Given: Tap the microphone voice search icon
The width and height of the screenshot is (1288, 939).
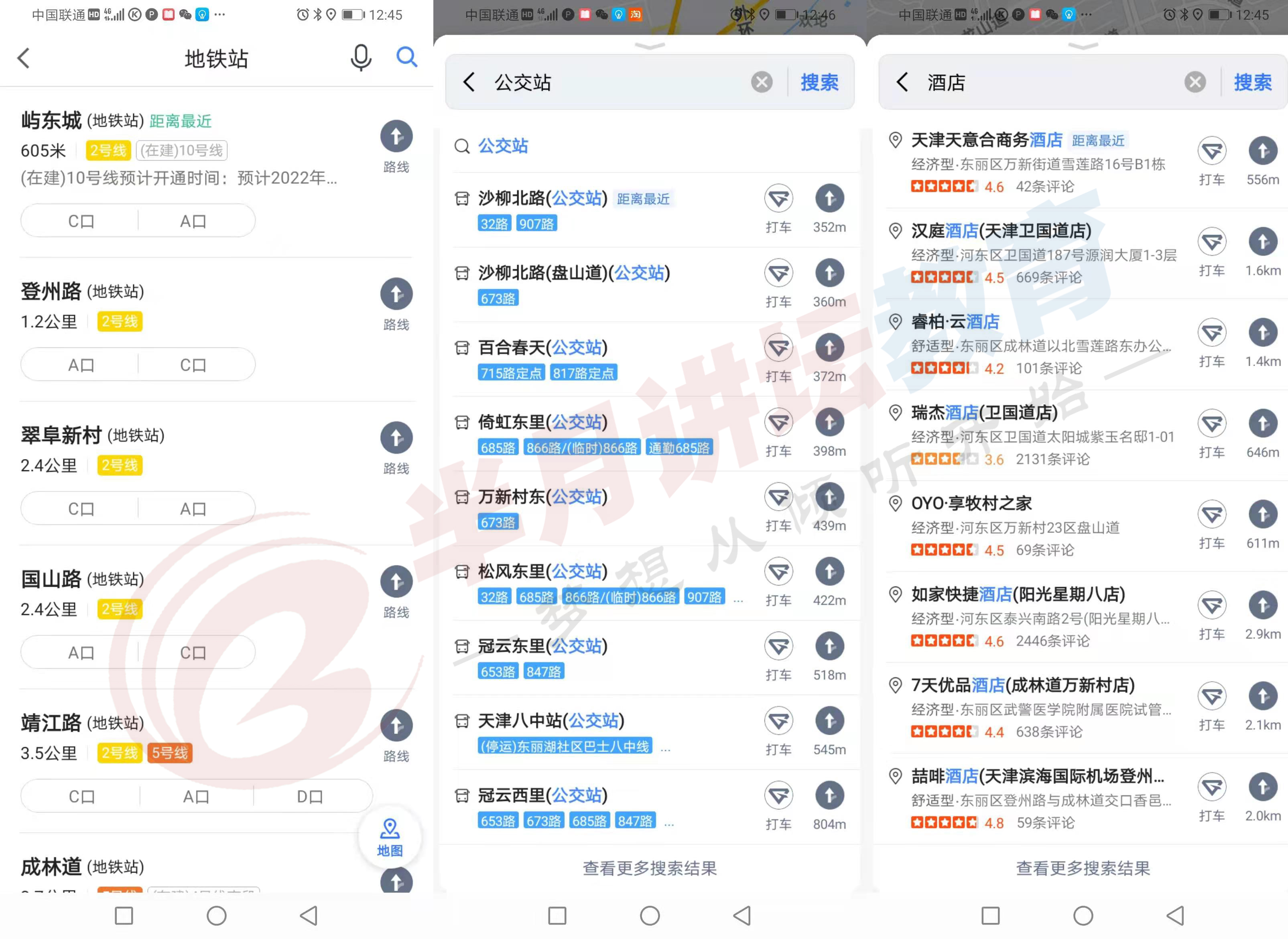Looking at the screenshot, I should pyautogui.click(x=360, y=57).
